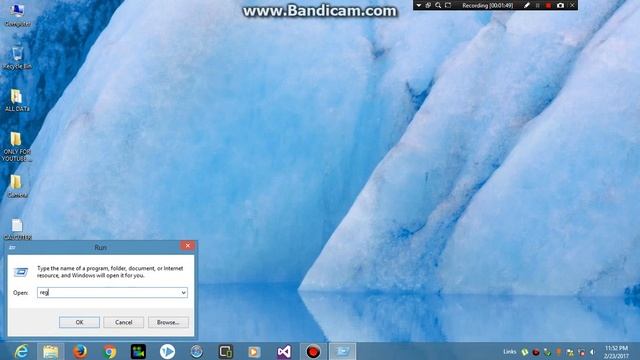
Task: Click the Run title bar system icon
Action: pyautogui.click(x=12, y=247)
